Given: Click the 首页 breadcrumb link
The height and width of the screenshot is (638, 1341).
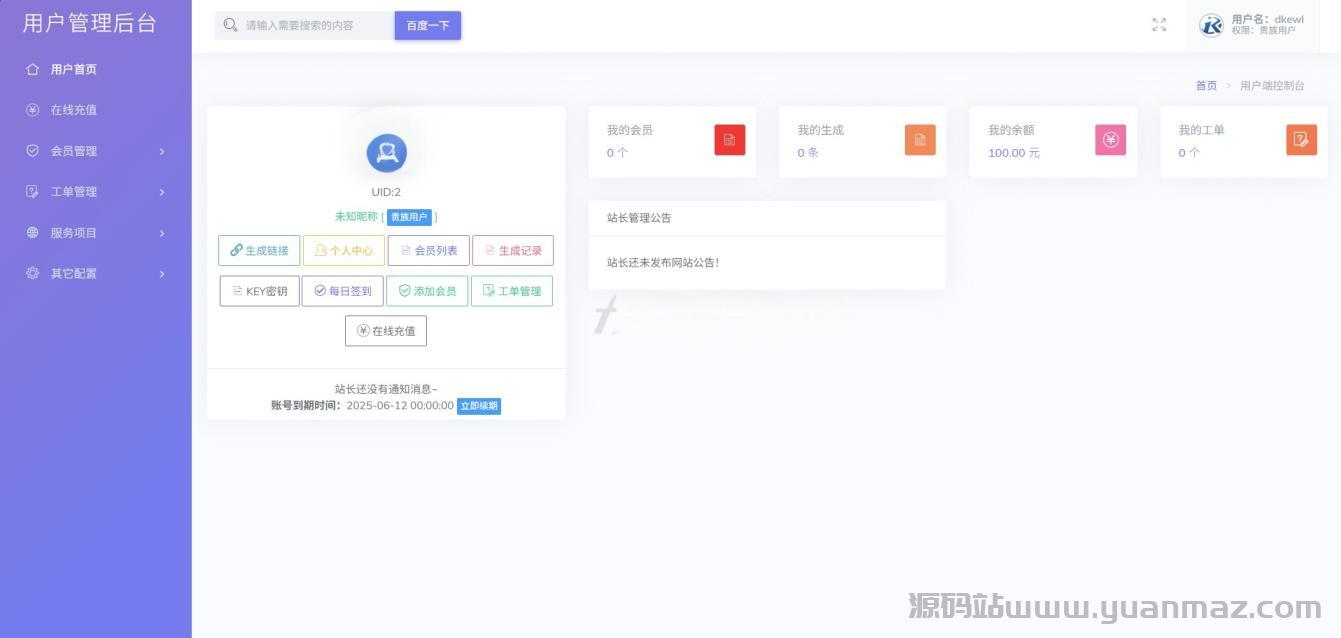Looking at the screenshot, I should 1206,85.
